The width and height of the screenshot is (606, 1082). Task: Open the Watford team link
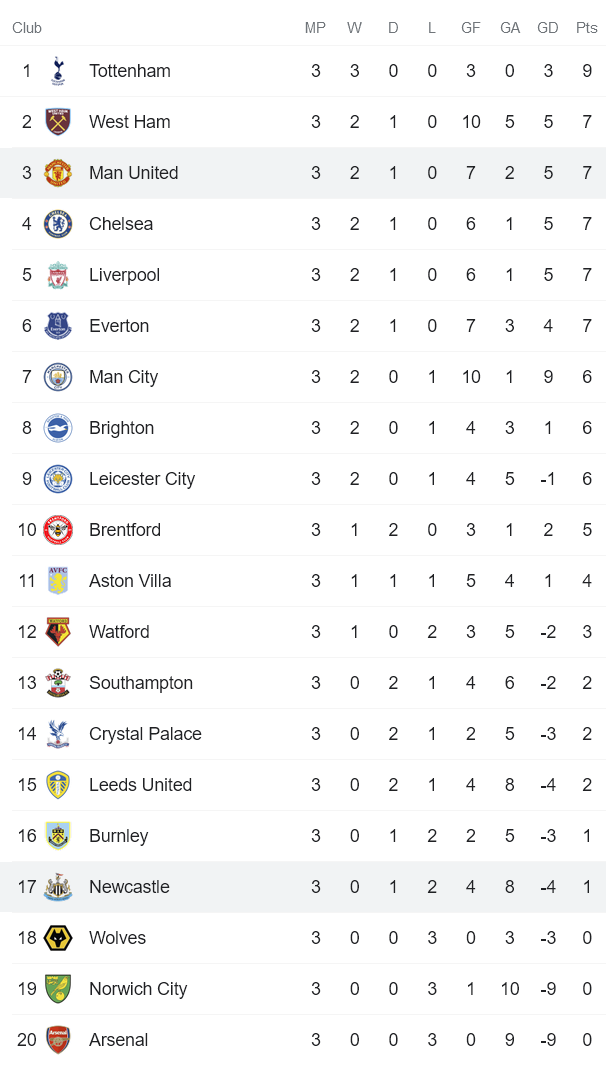(119, 632)
